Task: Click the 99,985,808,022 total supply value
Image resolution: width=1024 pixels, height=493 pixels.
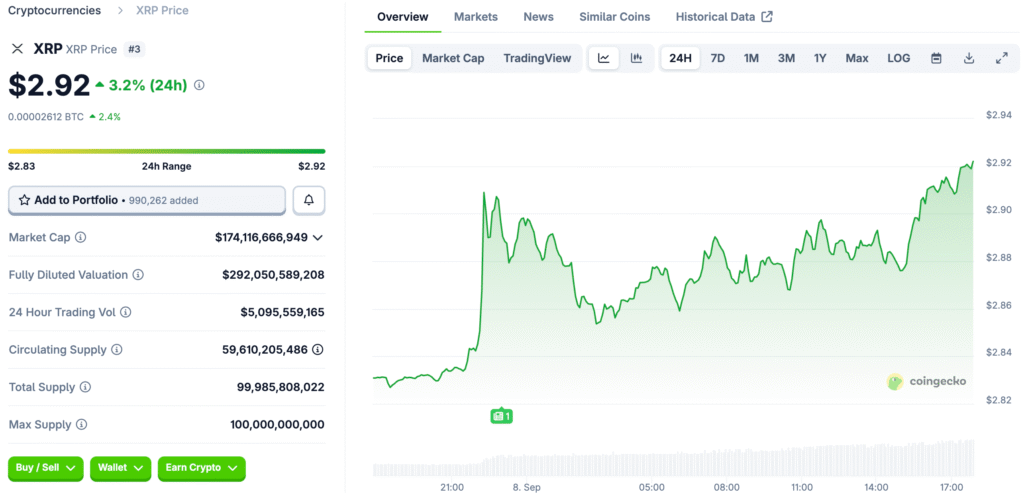Action: 281,387
